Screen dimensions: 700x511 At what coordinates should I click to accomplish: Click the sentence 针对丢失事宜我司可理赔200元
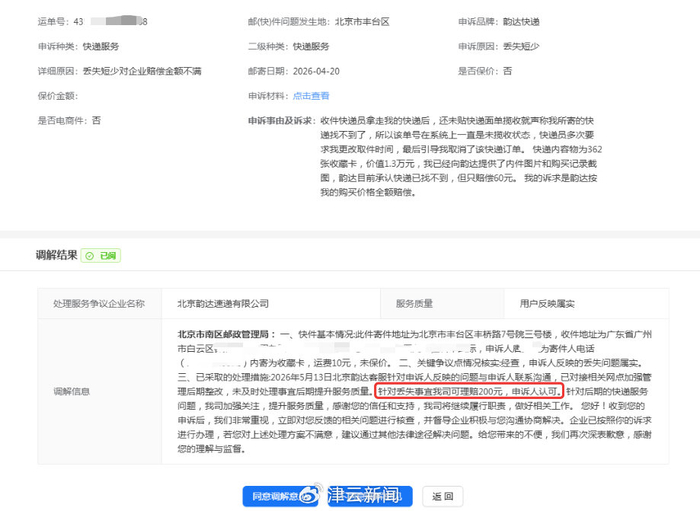[x=440, y=391]
